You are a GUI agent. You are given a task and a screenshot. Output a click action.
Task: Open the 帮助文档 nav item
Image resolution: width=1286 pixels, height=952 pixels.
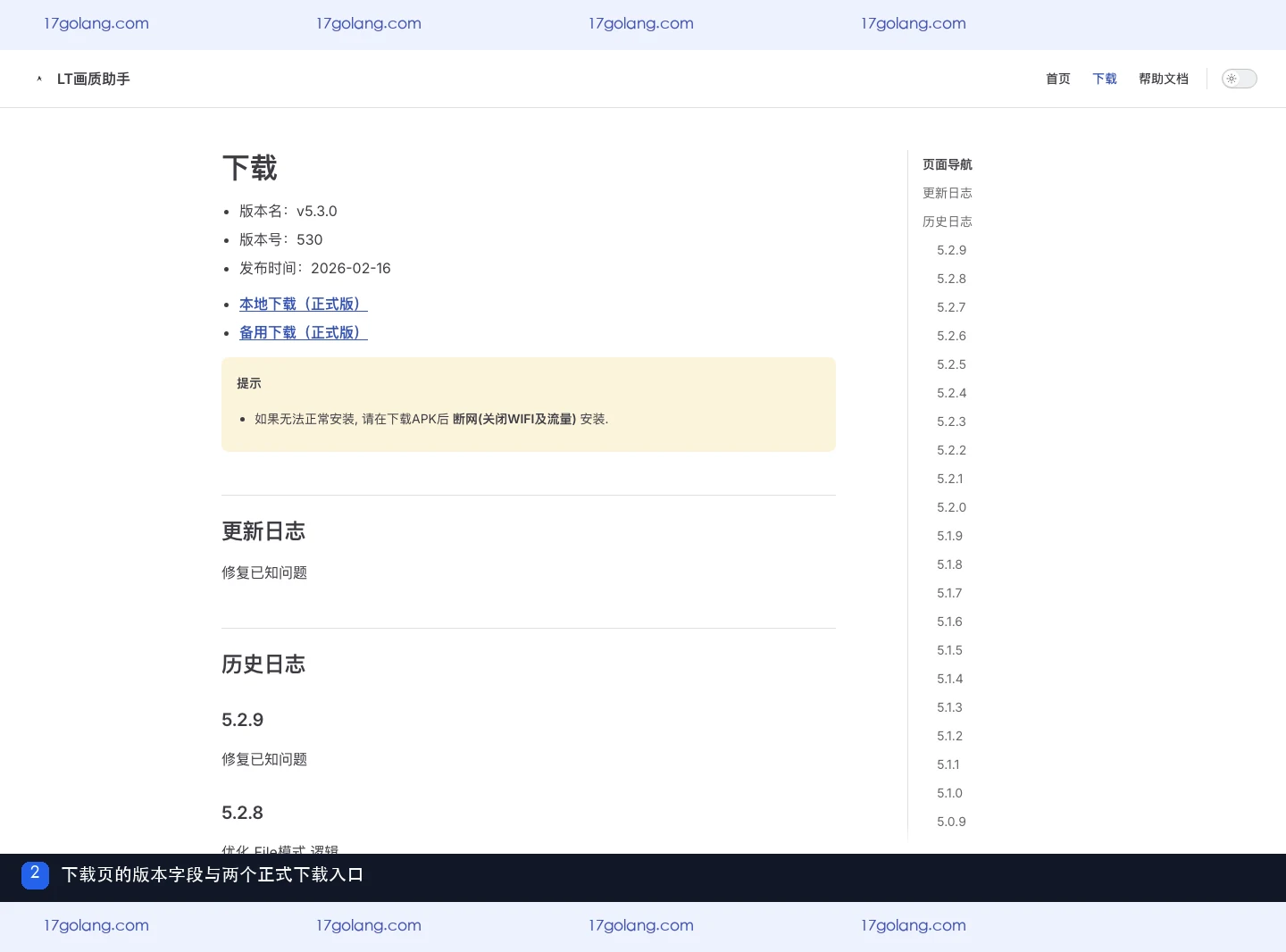tap(1164, 79)
